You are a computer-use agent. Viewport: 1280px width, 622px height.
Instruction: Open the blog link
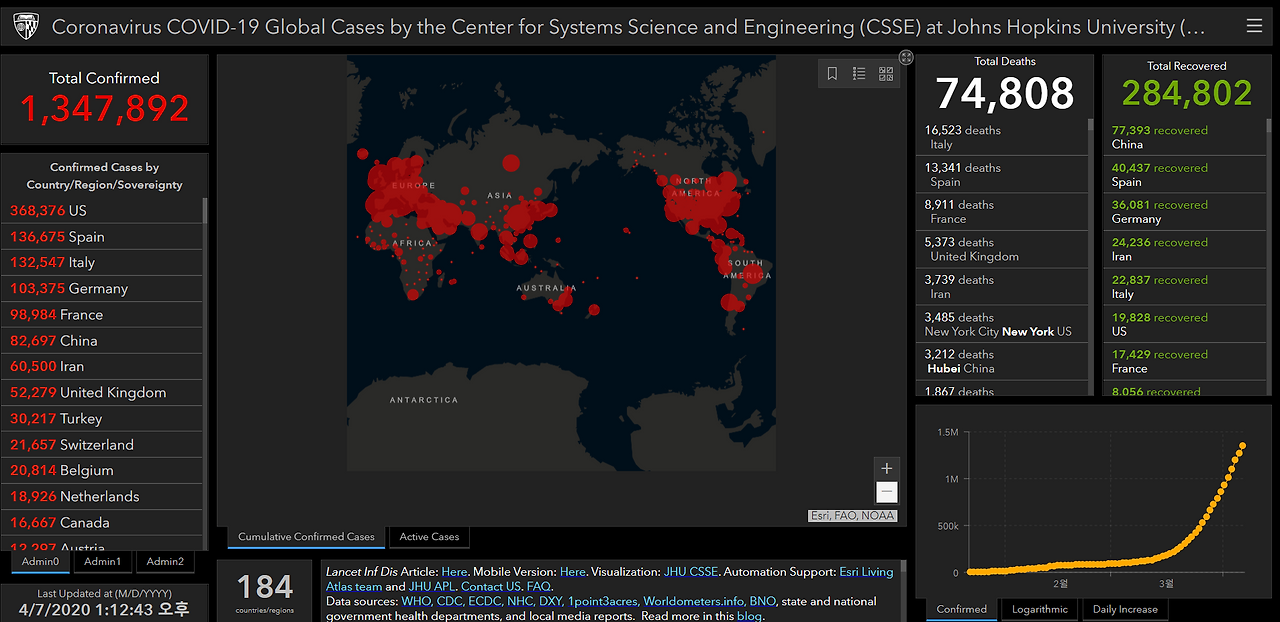[x=749, y=616]
